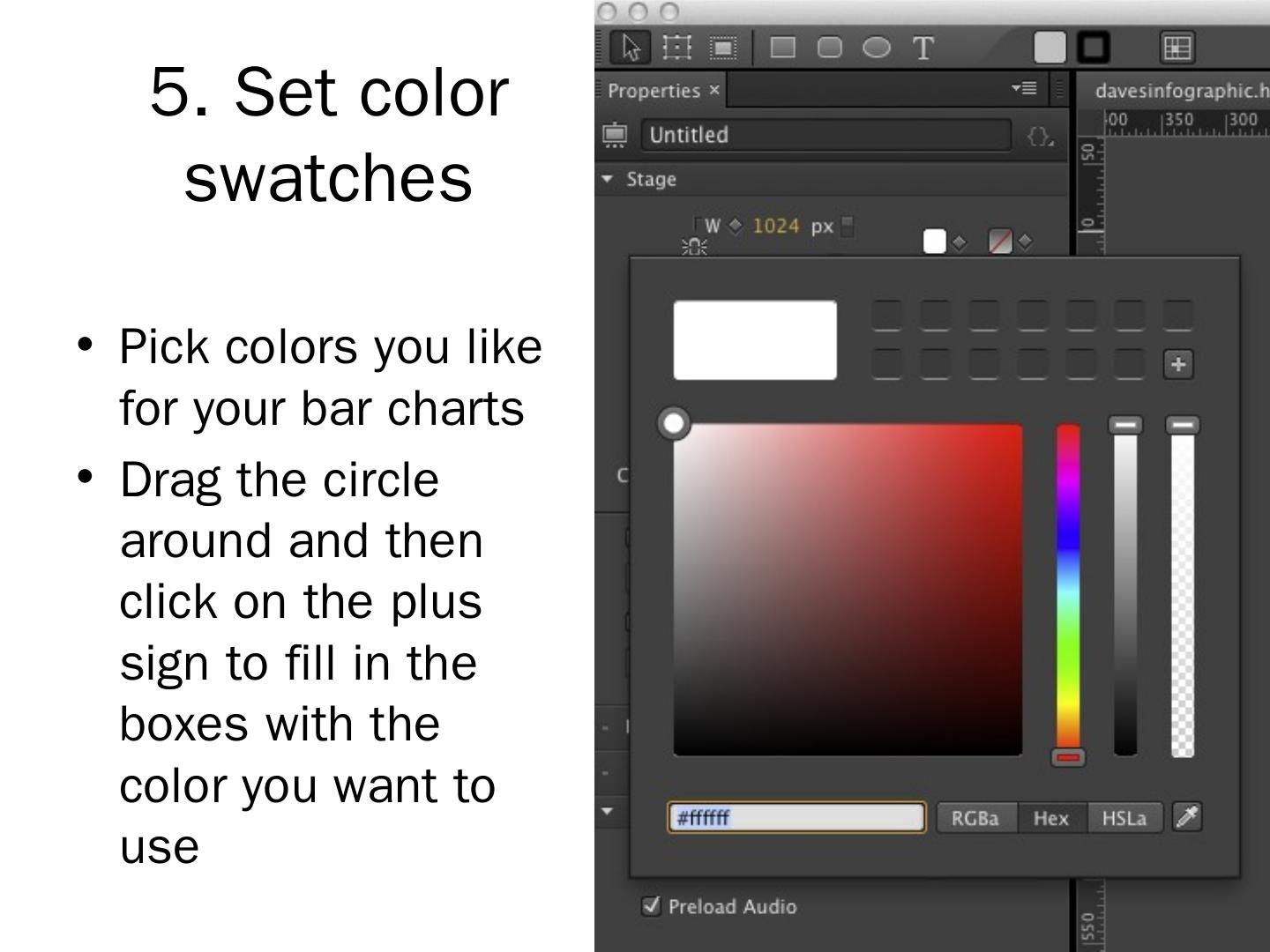Select the Rectangle tool
The height and width of the screenshot is (952, 1270).
pos(782,47)
